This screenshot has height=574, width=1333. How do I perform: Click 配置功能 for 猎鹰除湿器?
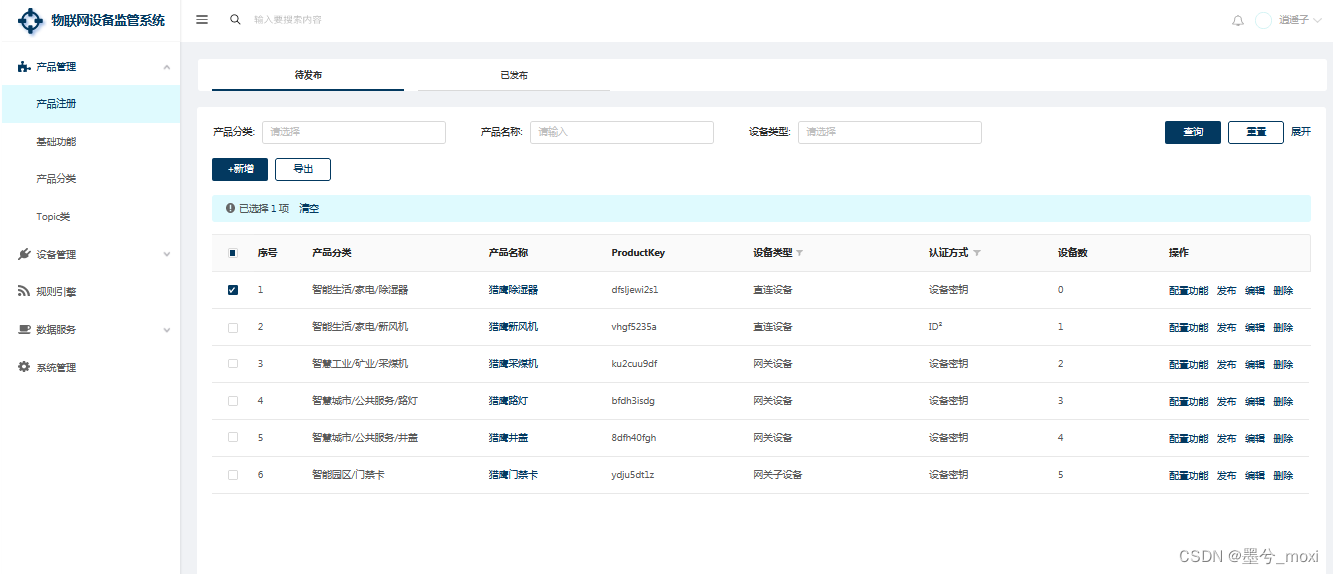(x=1188, y=290)
